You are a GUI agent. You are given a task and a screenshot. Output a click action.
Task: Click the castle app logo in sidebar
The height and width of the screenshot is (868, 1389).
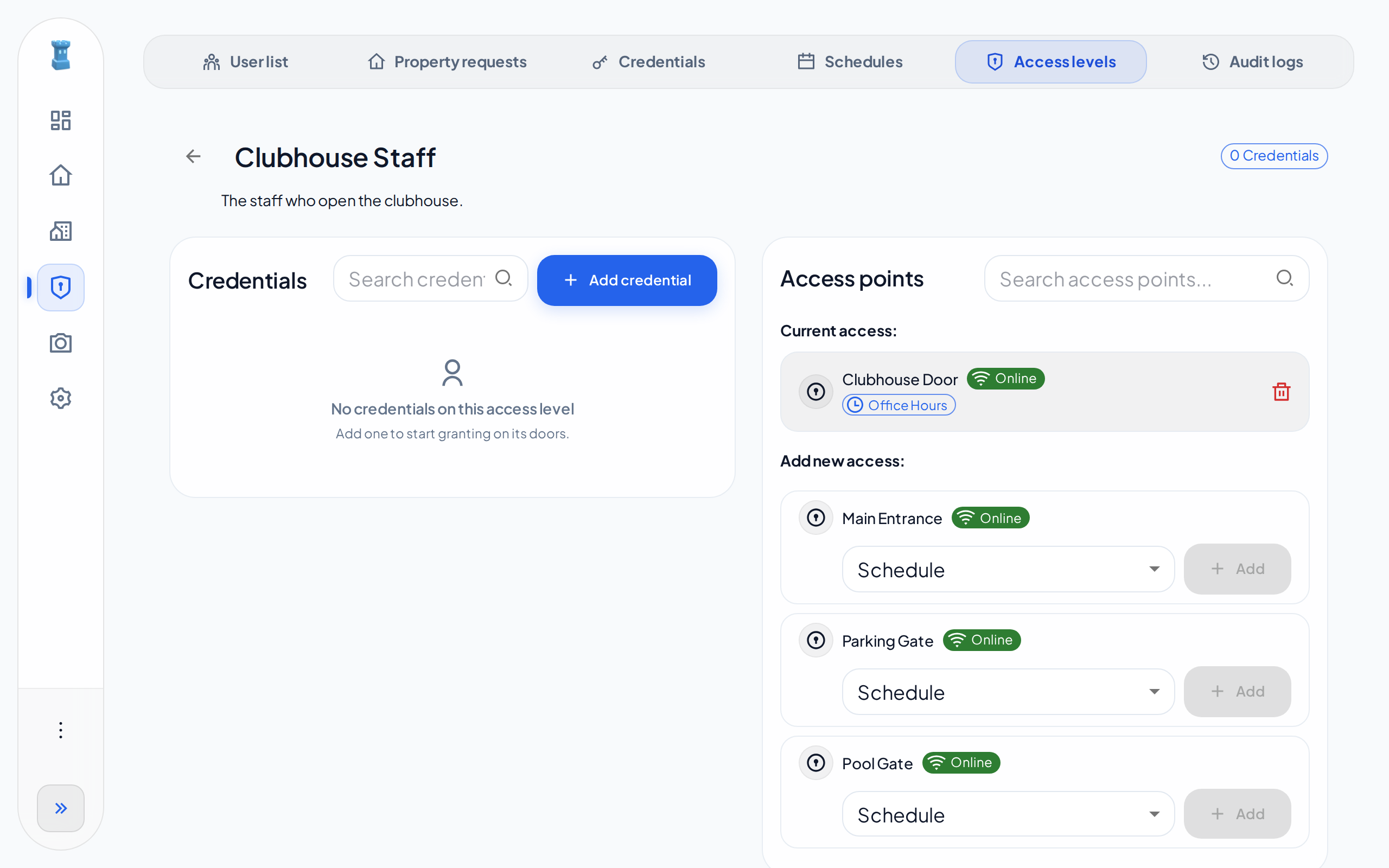coord(60,55)
